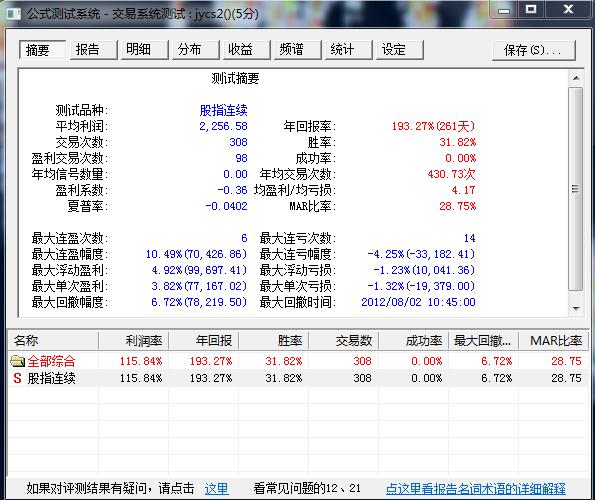Screen dimensions: 595x500
Task: Switch to the 报告 tab
Action: pos(93,50)
